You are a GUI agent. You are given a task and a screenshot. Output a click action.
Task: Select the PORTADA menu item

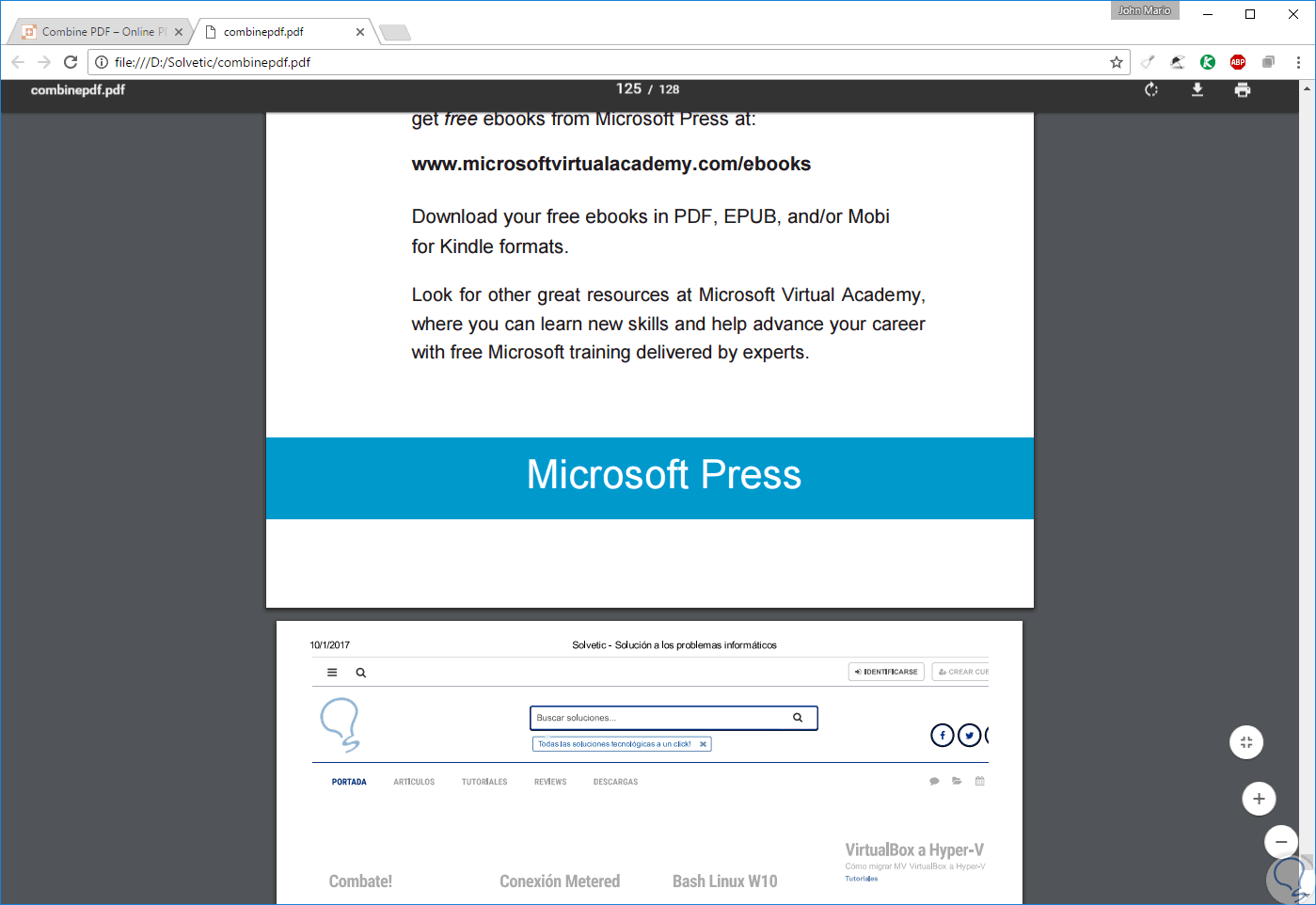[x=349, y=782]
